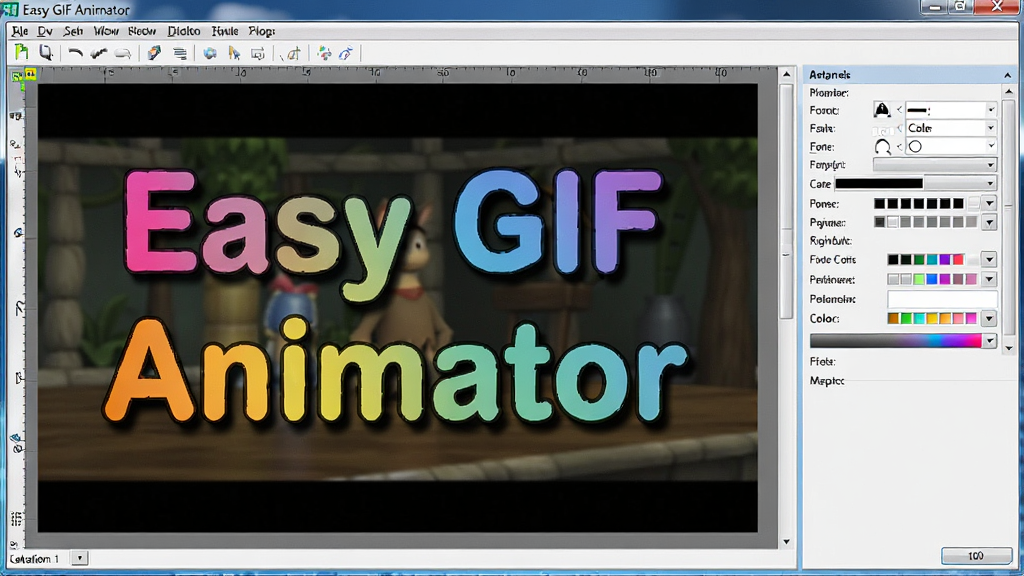Click the black brush-stroke icon in toolbar

(x=99, y=54)
